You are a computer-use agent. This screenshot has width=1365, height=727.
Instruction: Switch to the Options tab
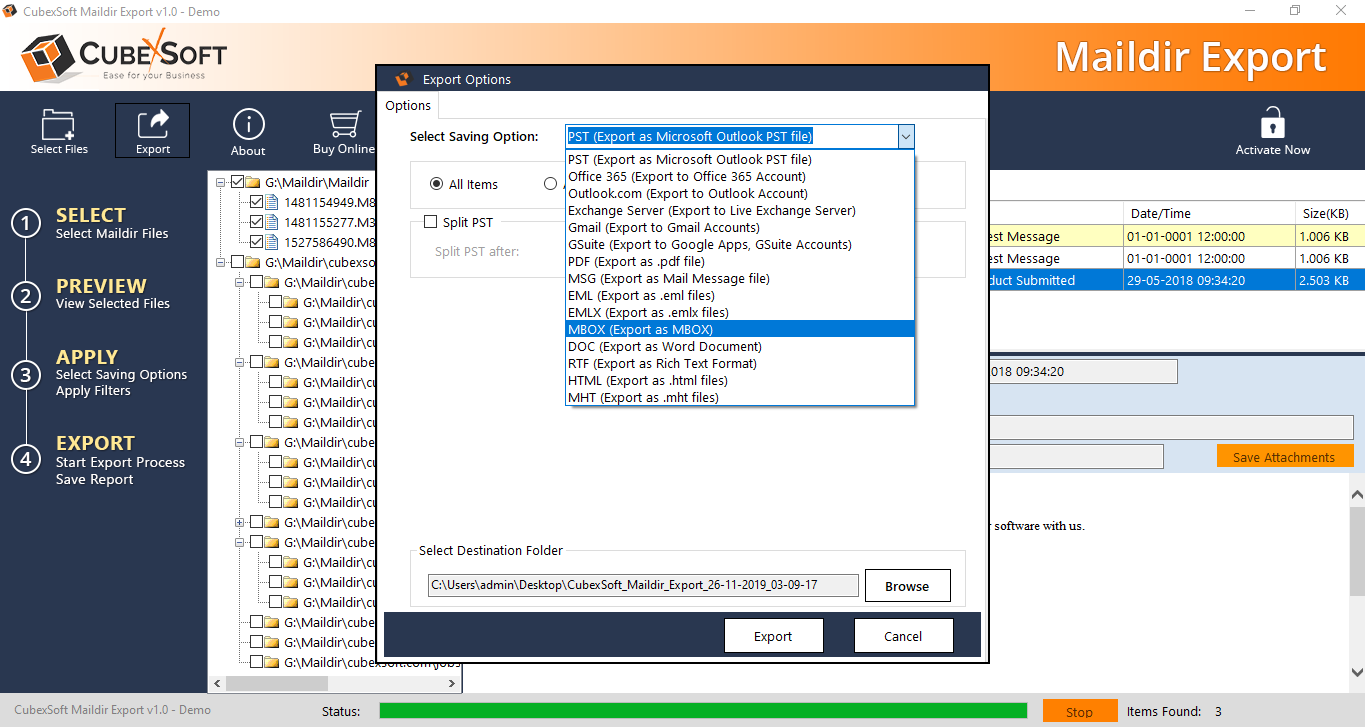click(408, 106)
